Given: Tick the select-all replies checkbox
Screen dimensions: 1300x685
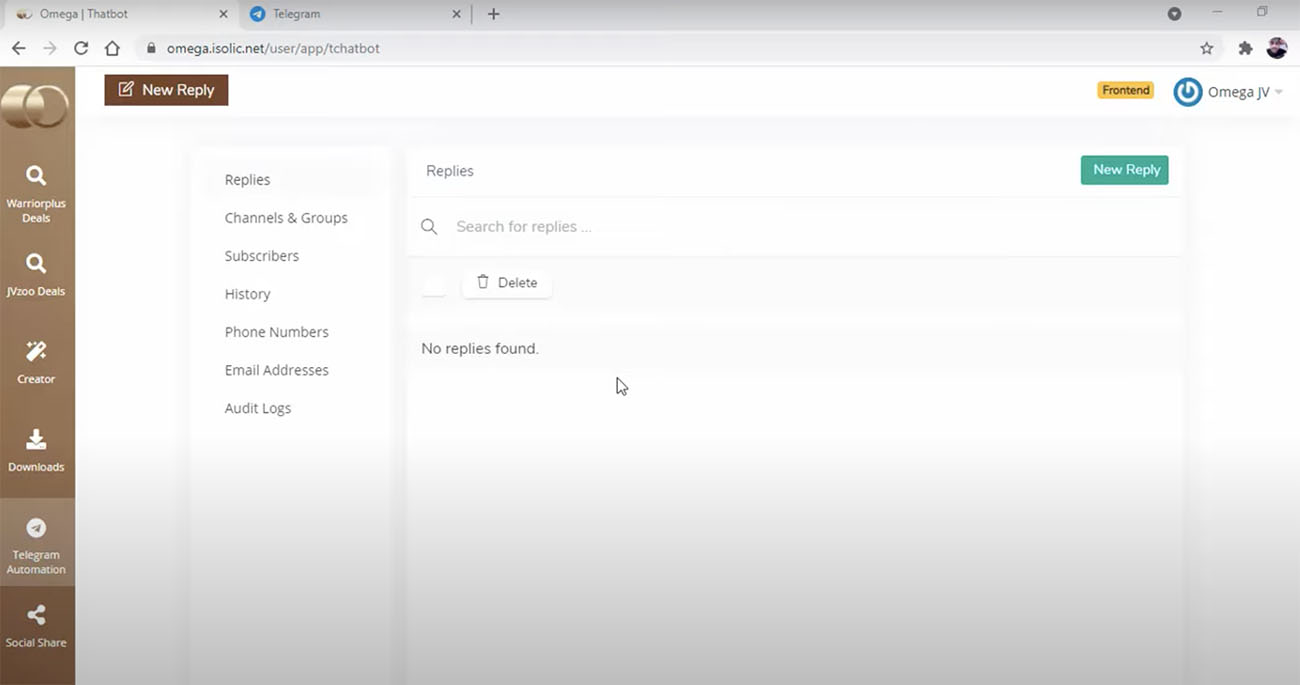Looking at the screenshot, I should tap(434, 284).
